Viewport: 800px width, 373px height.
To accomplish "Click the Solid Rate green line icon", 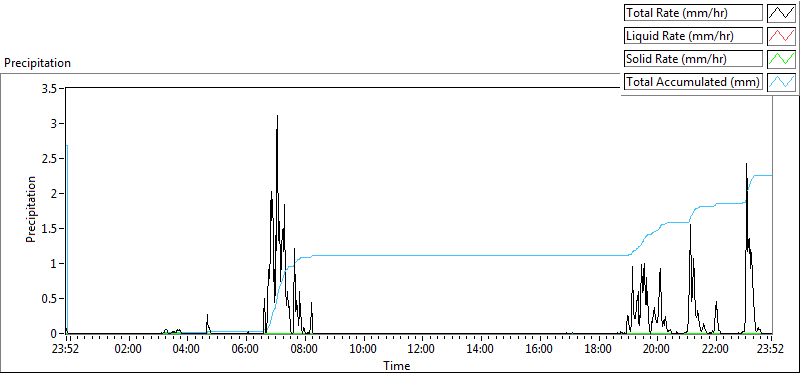I will point(781,58).
